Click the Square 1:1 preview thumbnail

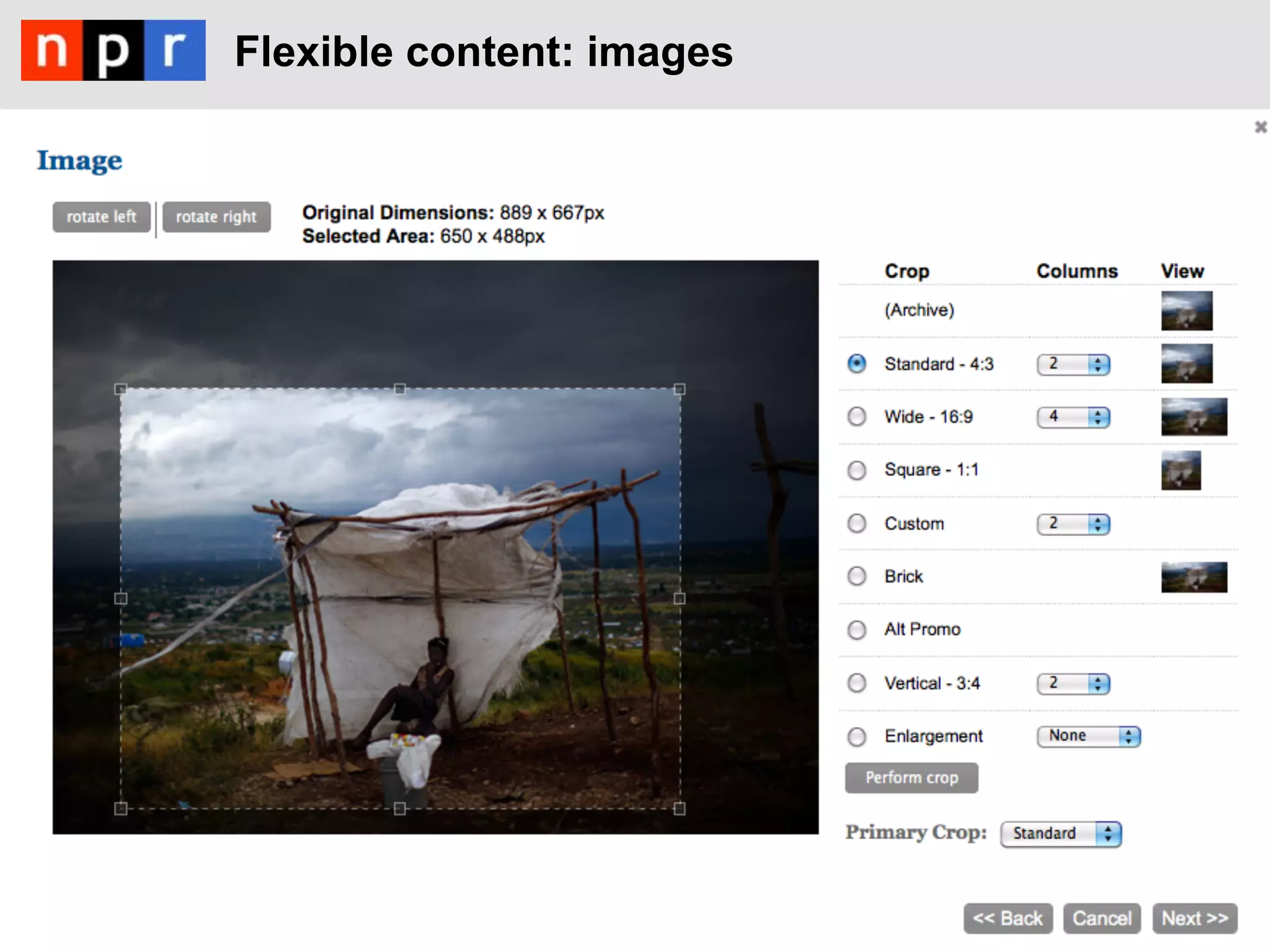(x=1181, y=470)
